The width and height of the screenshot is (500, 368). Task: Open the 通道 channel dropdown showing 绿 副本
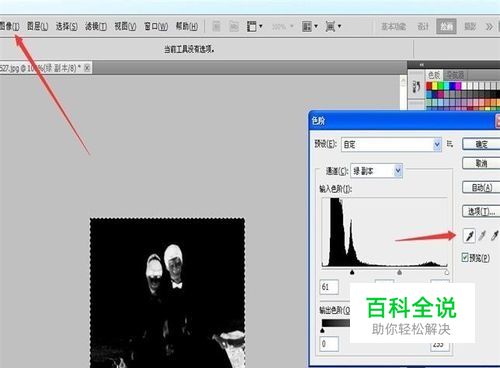click(377, 171)
